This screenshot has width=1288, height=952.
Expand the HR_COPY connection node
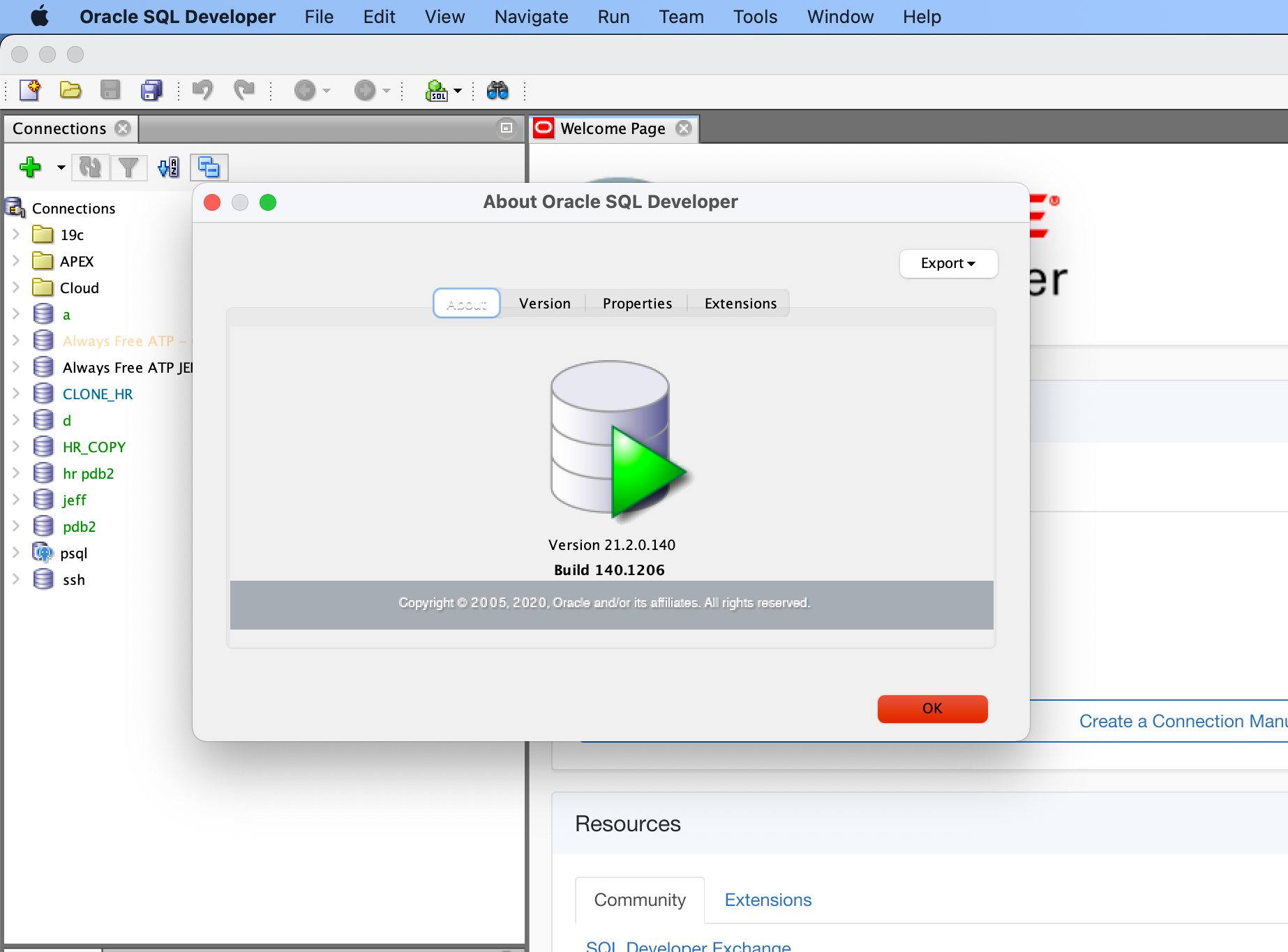pyautogui.click(x=16, y=447)
